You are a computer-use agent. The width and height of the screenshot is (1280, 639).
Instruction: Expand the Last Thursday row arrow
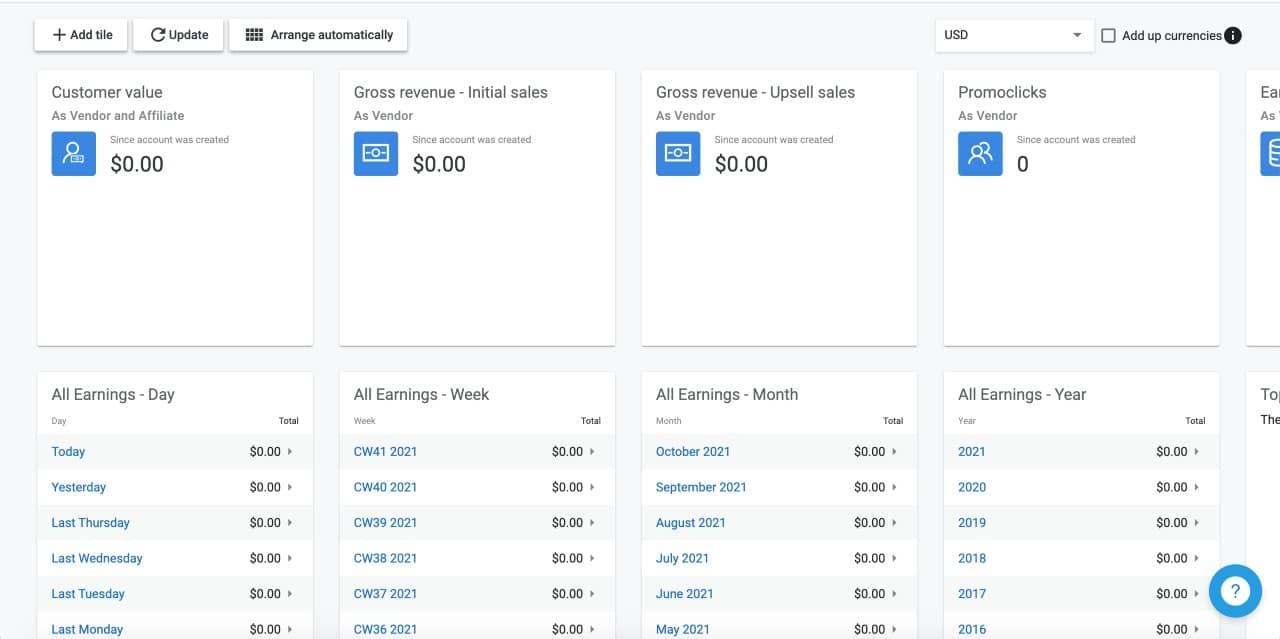(290, 523)
